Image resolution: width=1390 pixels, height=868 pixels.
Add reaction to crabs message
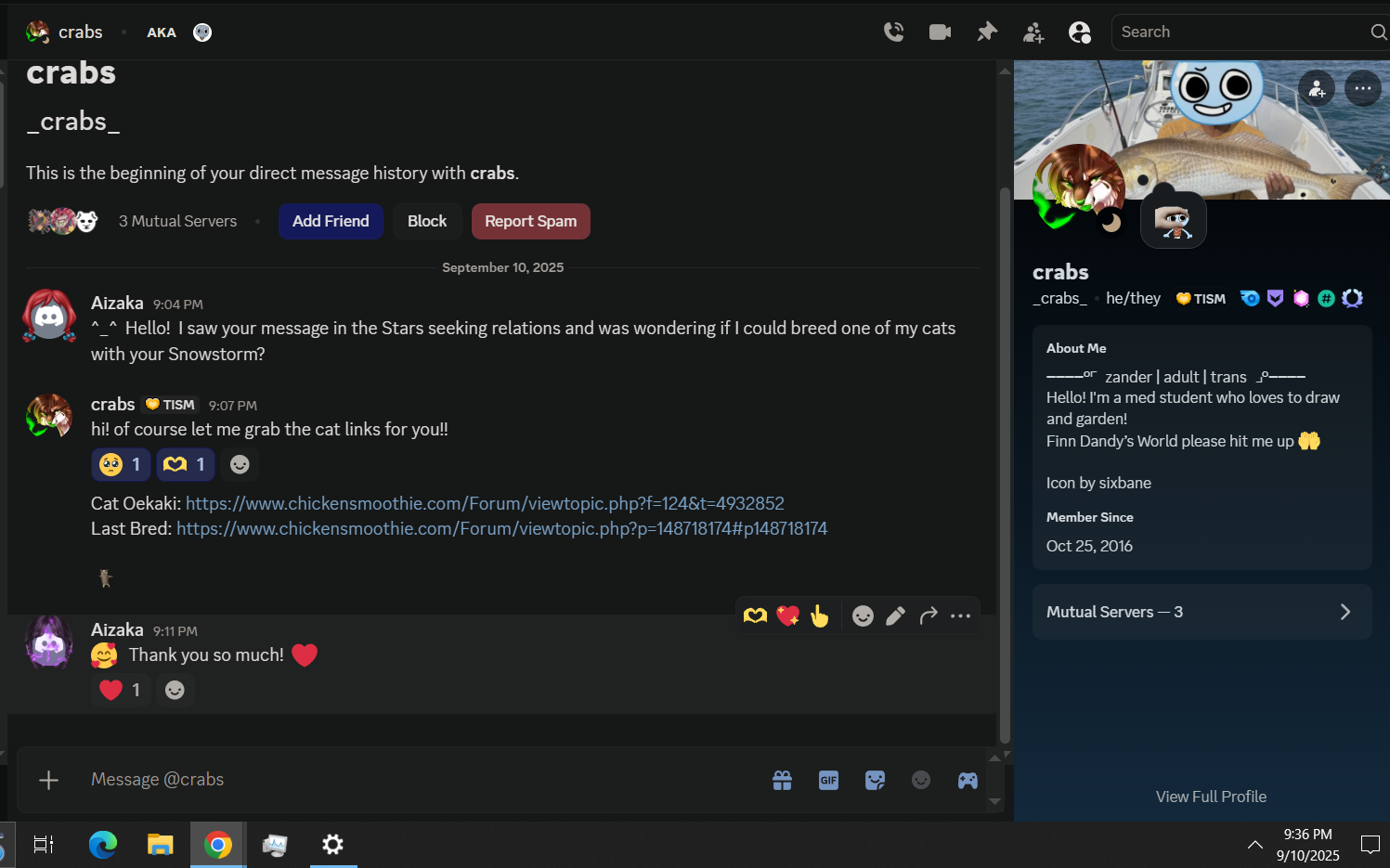click(240, 464)
